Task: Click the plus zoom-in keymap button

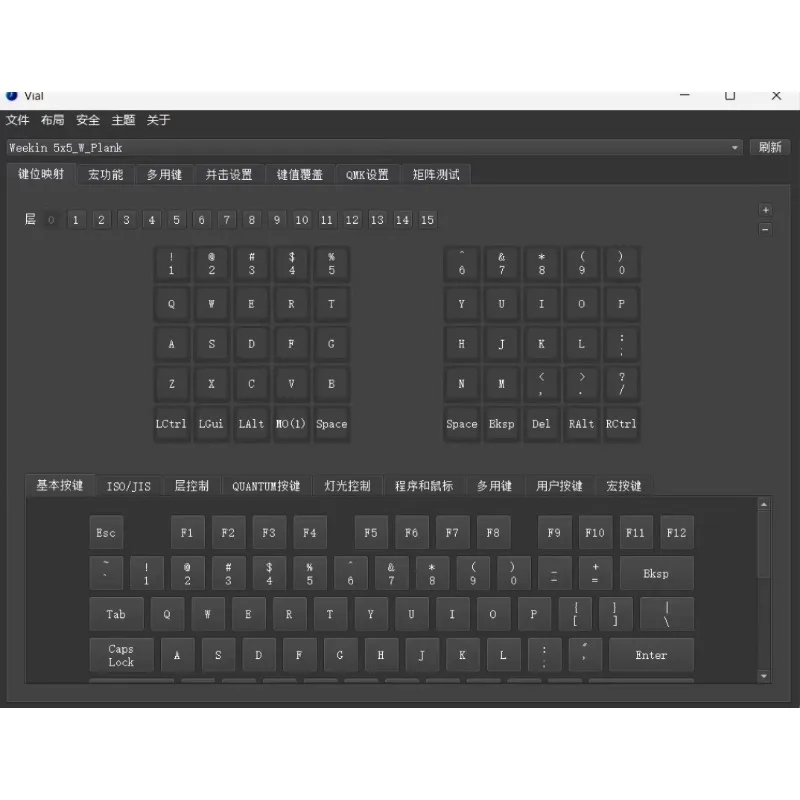Action: click(765, 210)
